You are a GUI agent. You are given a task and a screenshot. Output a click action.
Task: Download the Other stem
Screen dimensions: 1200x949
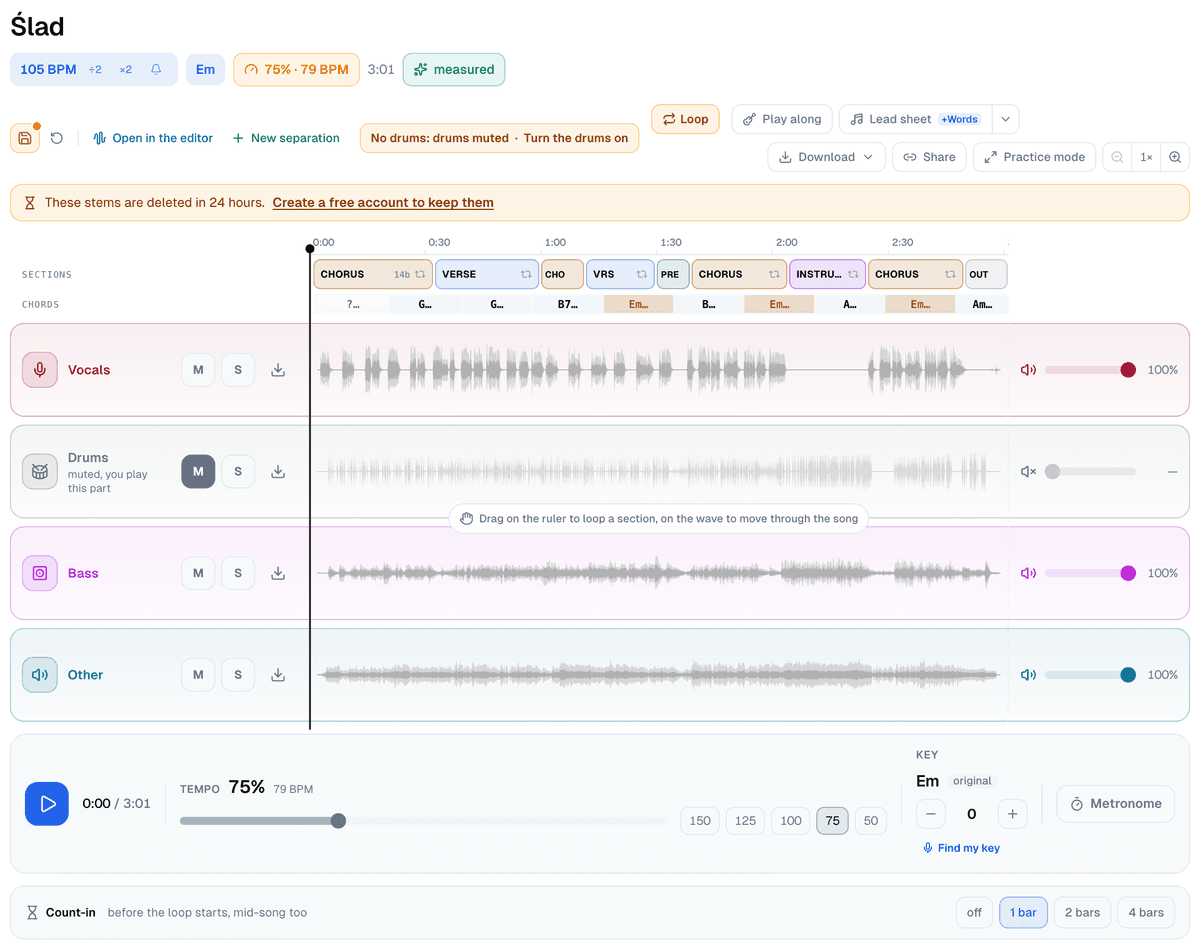pyautogui.click(x=278, y=675)
